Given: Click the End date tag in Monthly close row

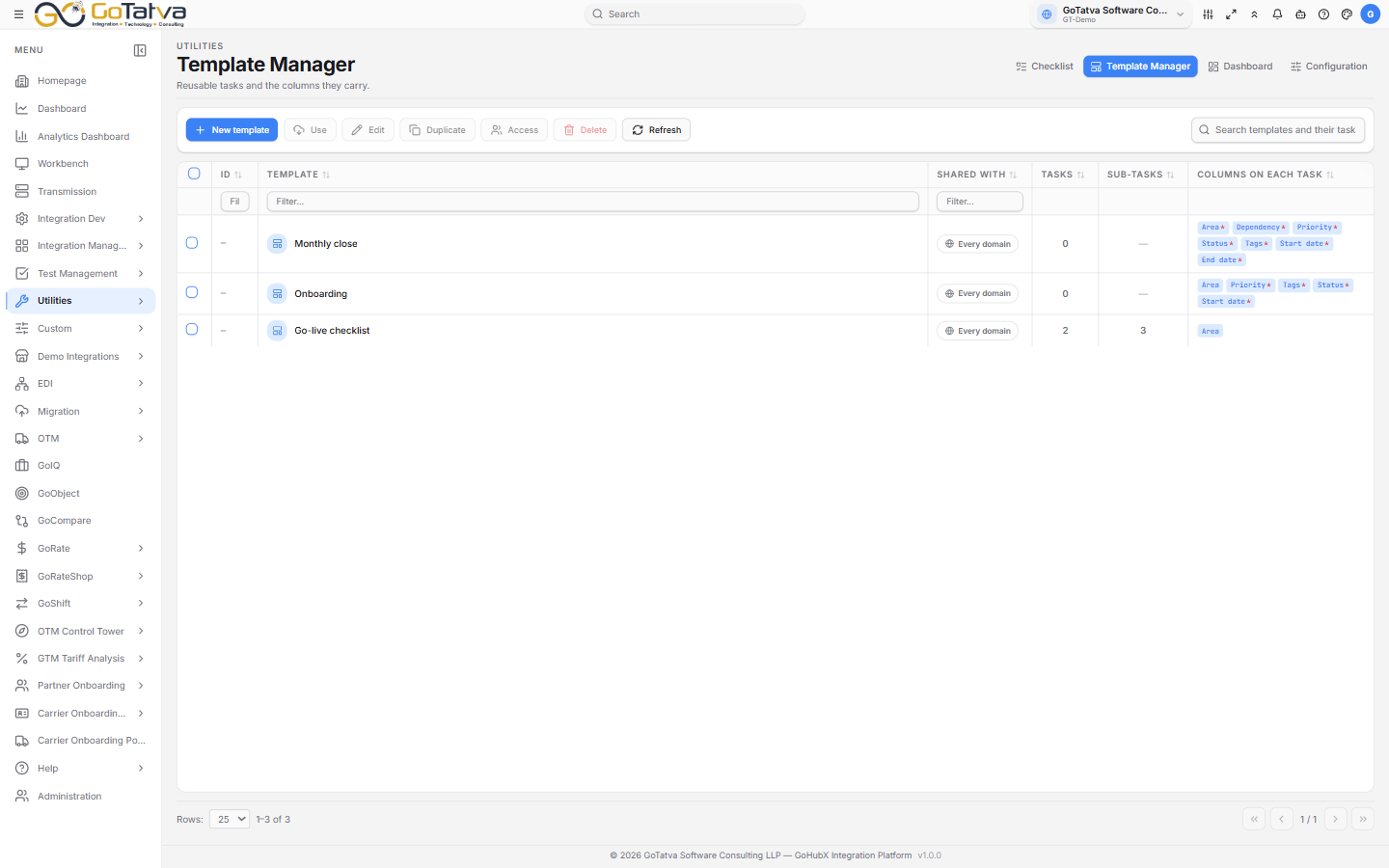Looking at the screenshot, I should (1221, 260).
